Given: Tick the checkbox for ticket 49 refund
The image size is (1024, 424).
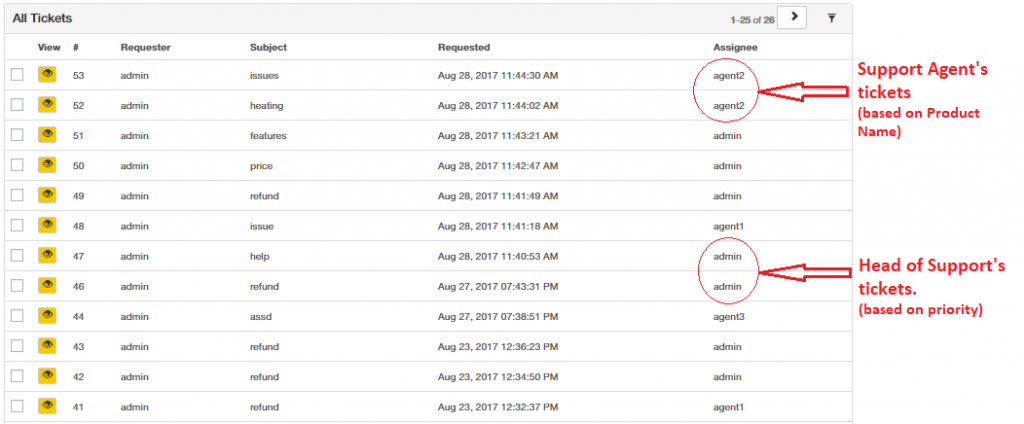Looking at the screenshot, I should 17,195.
